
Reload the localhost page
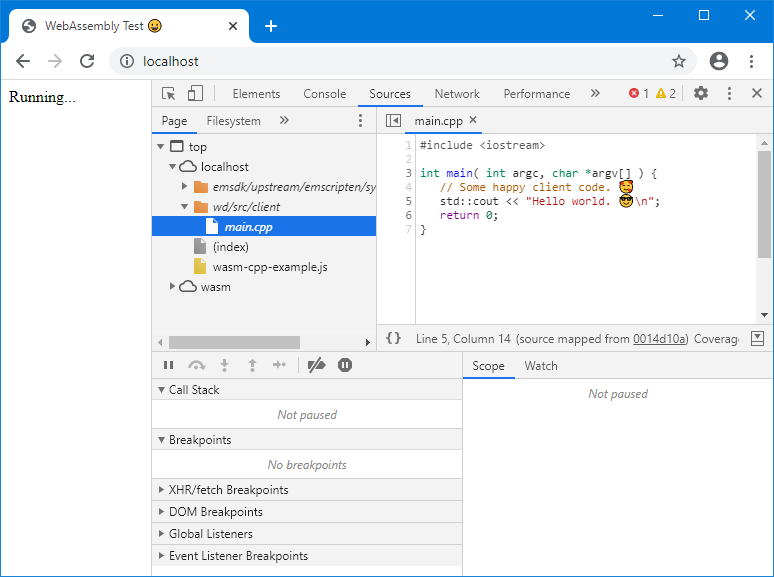coord(87,61)
